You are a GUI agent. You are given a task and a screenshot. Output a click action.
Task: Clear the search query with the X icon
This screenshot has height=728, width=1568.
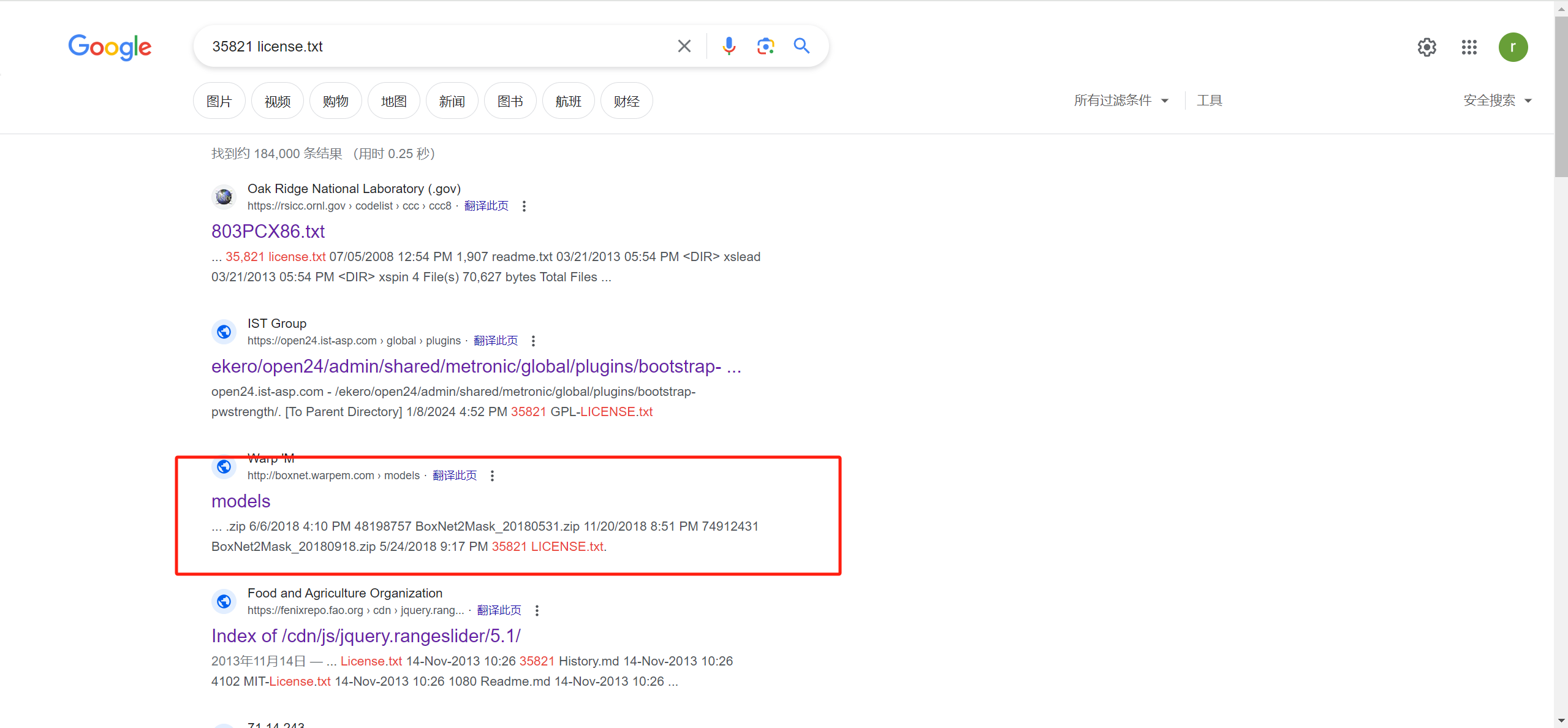[684, 46]
